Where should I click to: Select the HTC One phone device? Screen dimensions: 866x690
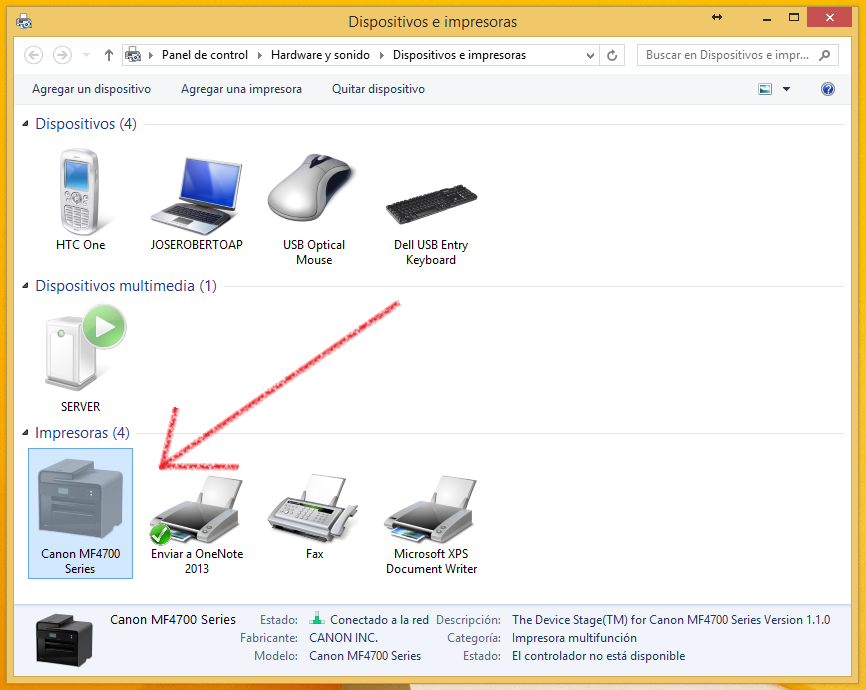pos(80,200)
